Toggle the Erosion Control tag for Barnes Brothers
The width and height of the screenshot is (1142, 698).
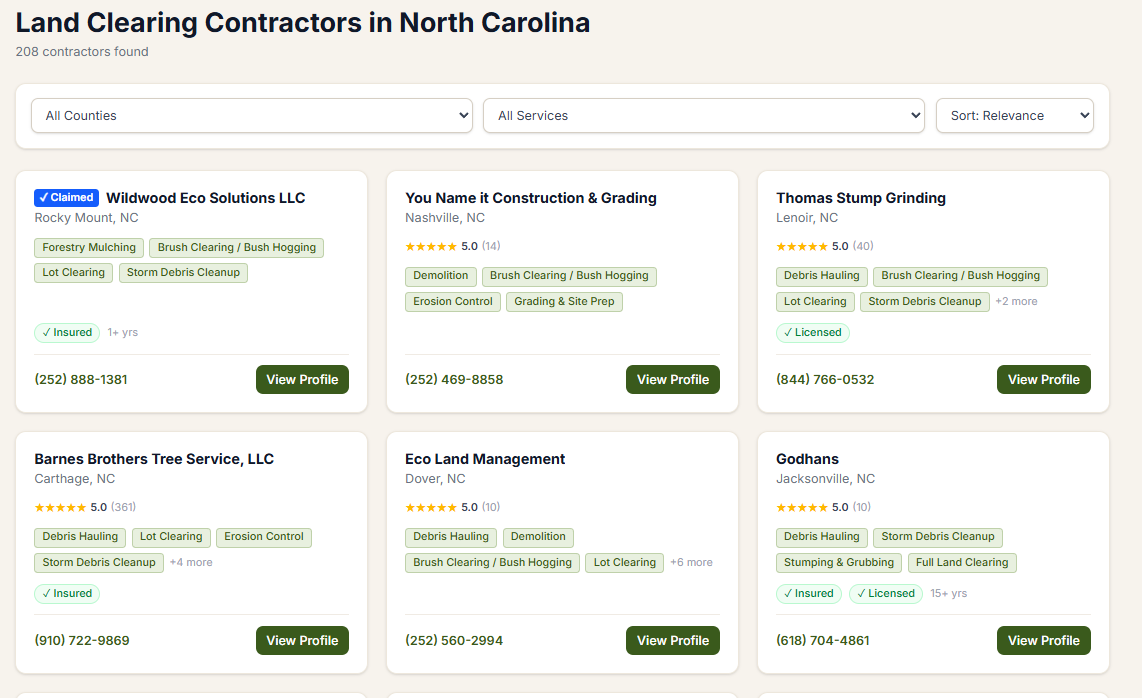[x=264, y=536]
